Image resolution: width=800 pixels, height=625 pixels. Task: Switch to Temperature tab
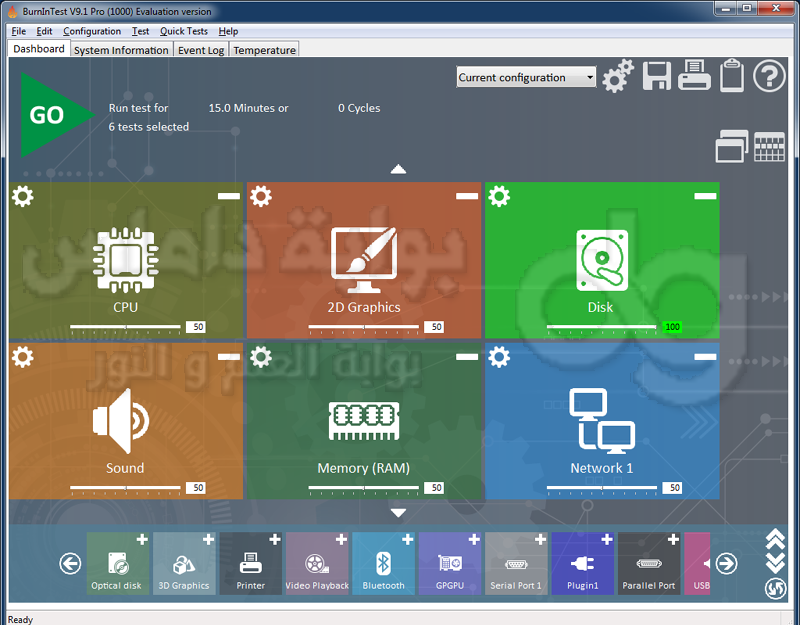[264, 50]
